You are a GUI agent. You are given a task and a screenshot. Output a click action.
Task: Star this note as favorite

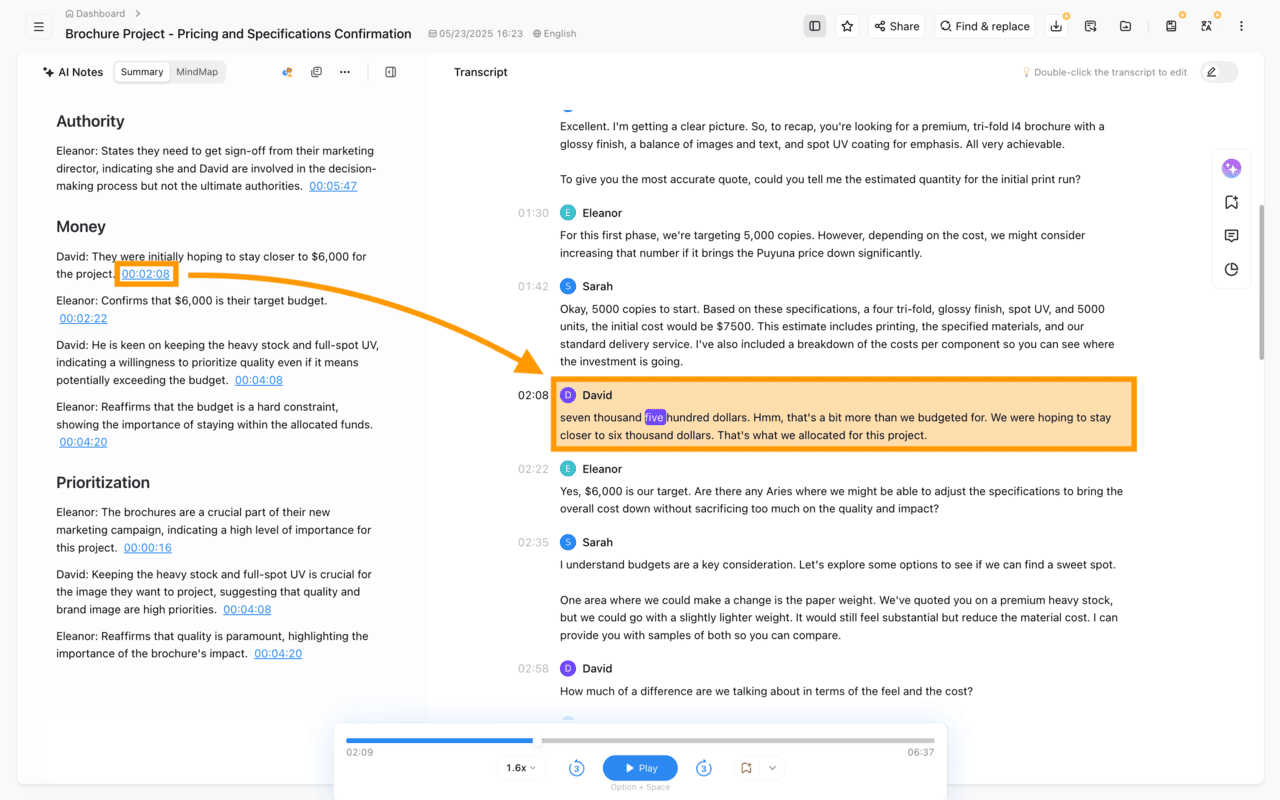[x=848, y=26]
